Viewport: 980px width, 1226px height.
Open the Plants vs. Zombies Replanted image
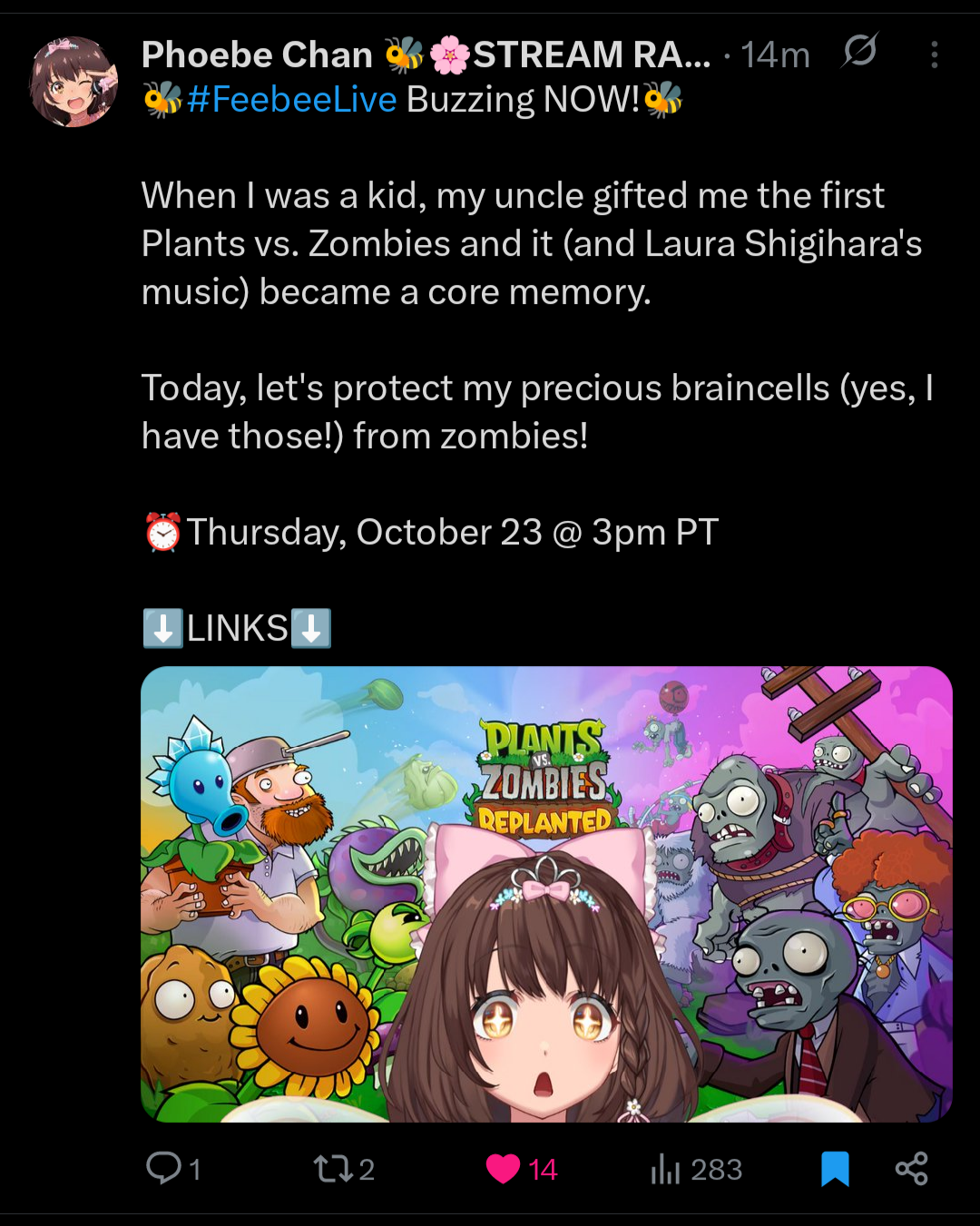pyautogui.click(x=546, y=894)
